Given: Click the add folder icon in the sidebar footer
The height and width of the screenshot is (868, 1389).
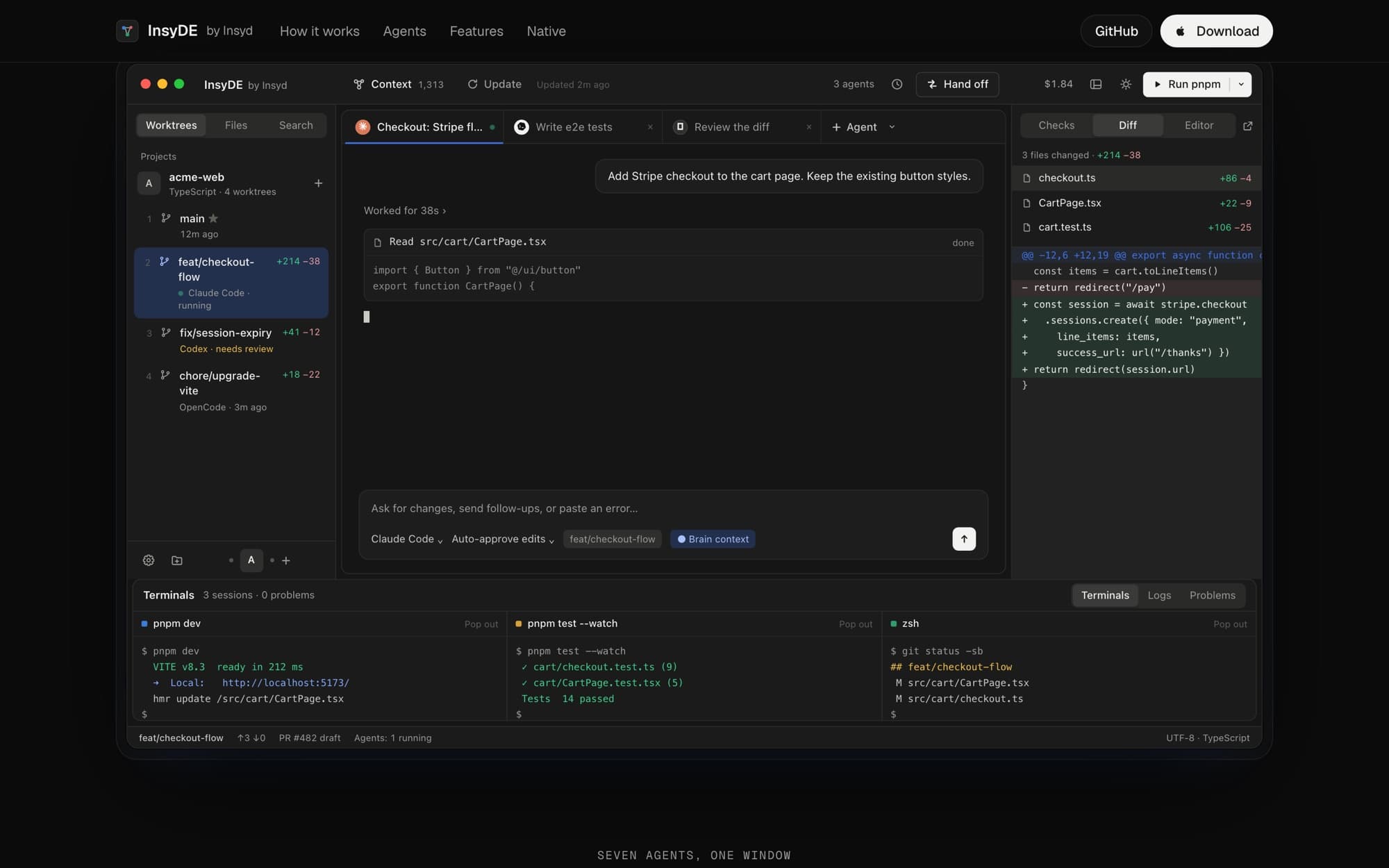Looking at the screenshot, I should [x=177, y=560].
